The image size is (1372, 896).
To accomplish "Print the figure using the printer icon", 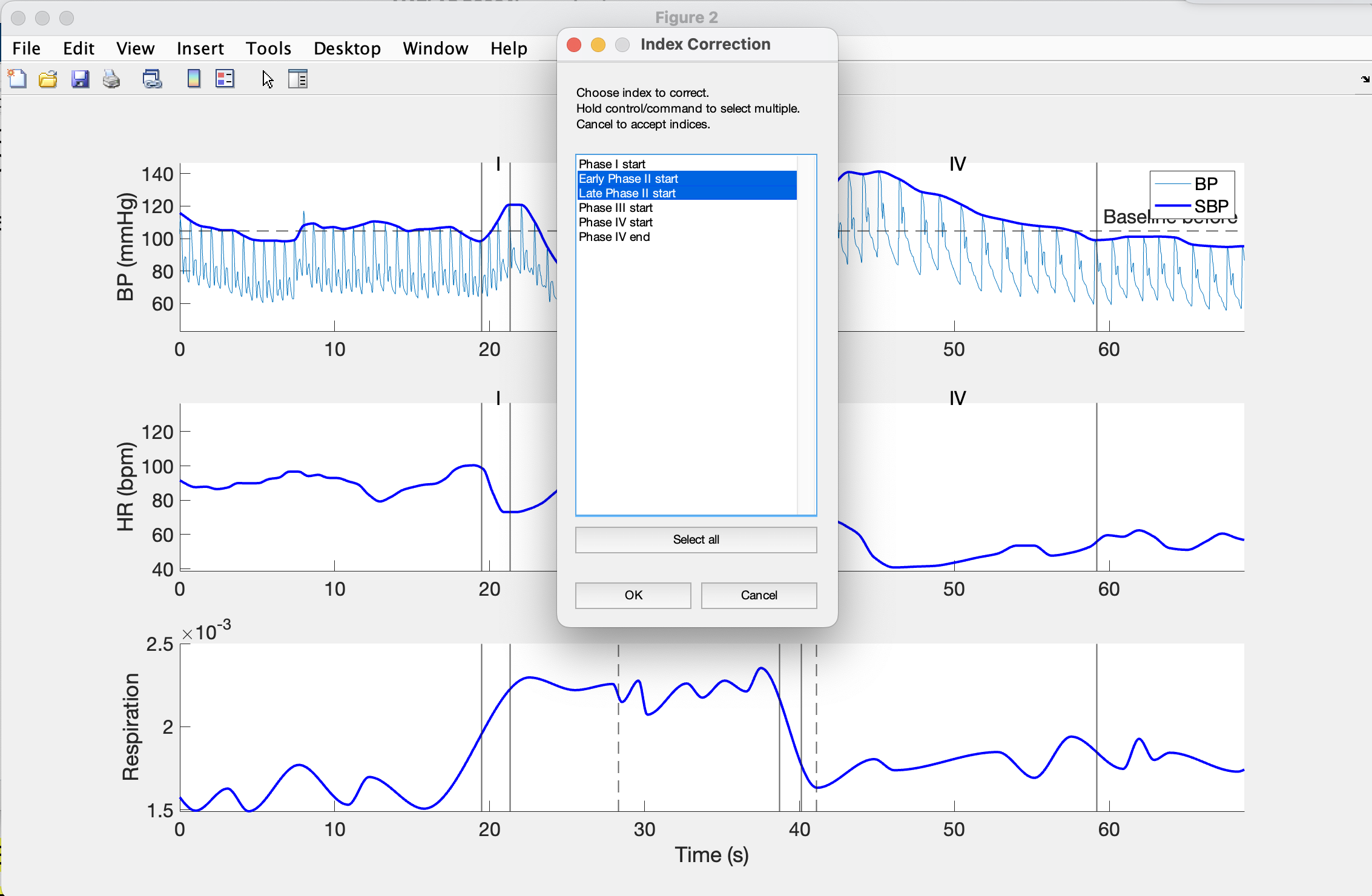I will click(111, 79).
